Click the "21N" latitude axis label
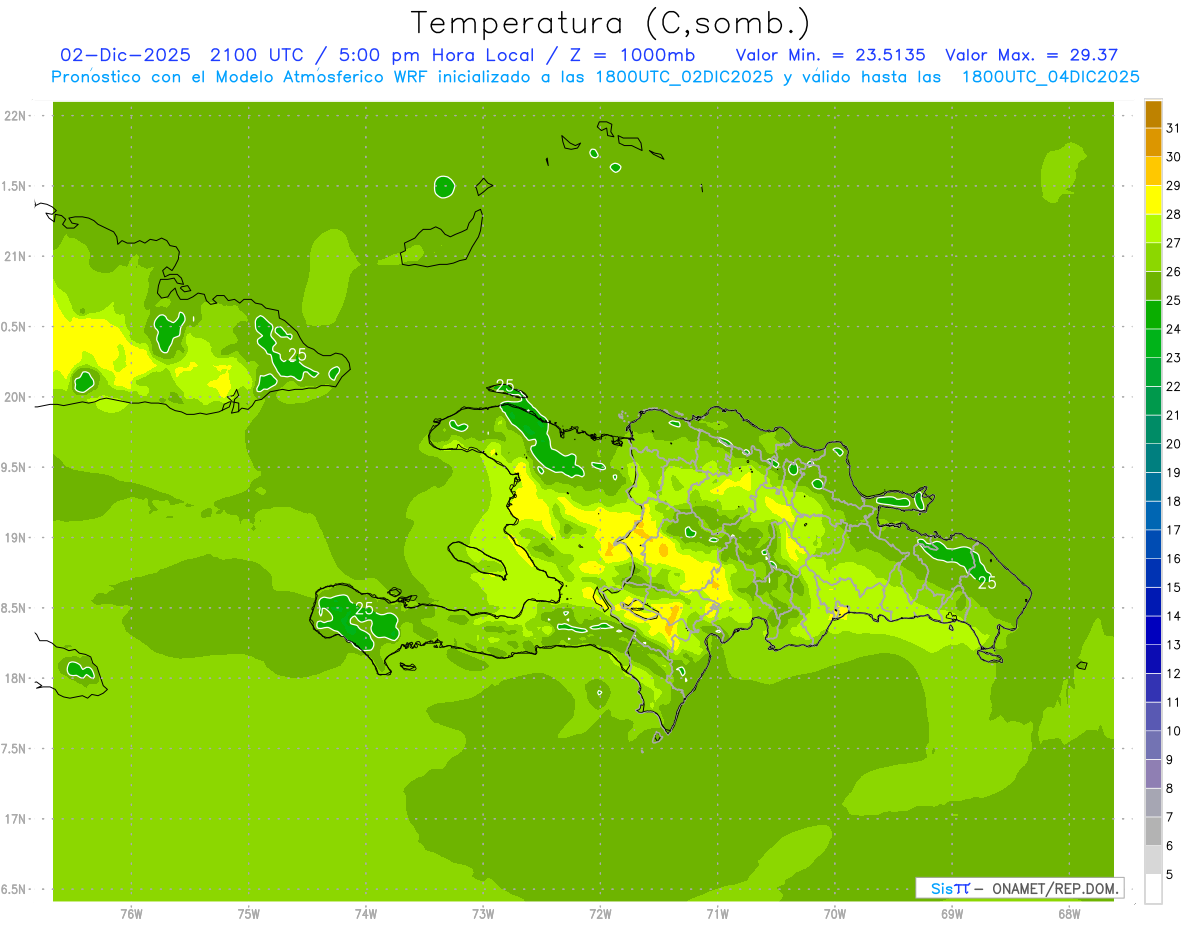Image resolution: width=1200 pixels, height=927 pixels. 16,257
